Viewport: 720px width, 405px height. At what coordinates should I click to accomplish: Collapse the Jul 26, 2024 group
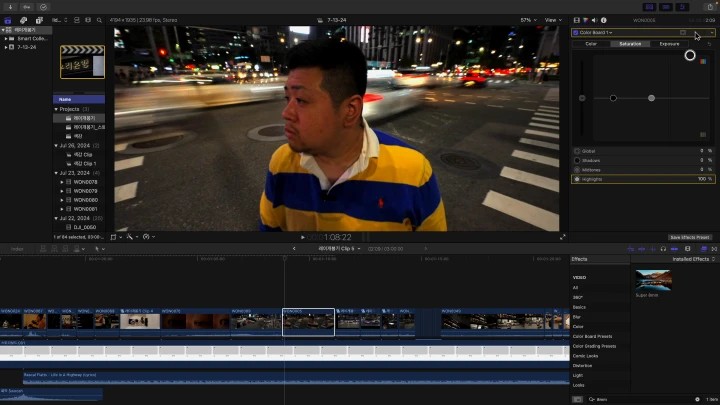point(56,146)
